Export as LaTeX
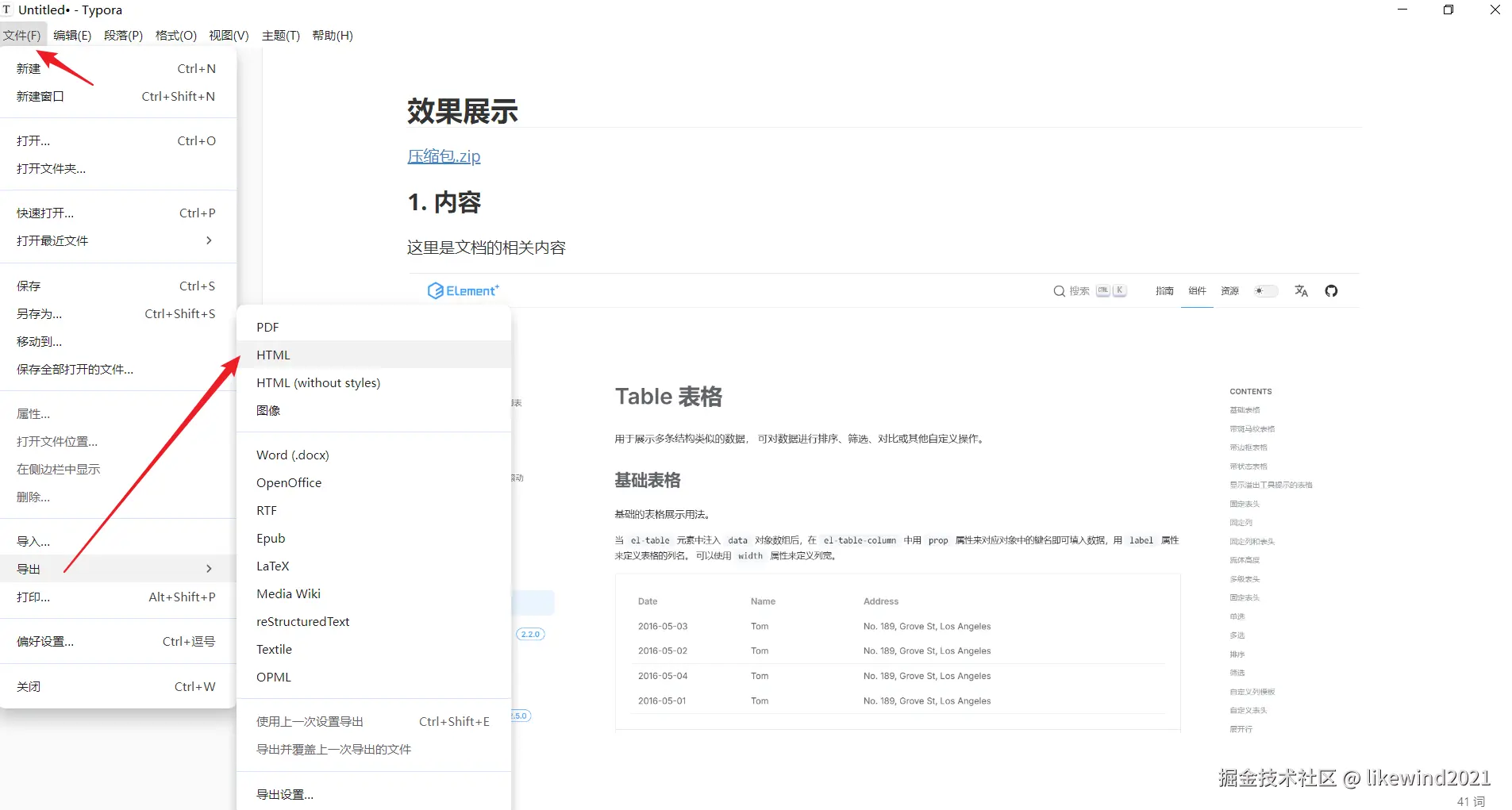The width and height of the screenshot is (1512, 810). point(374,566)
